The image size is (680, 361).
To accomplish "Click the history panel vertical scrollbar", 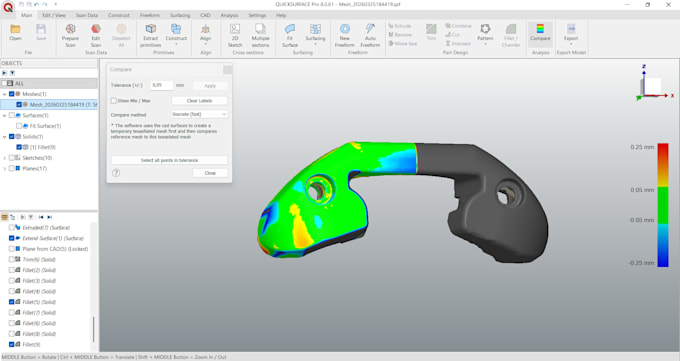I will point(94,330).
